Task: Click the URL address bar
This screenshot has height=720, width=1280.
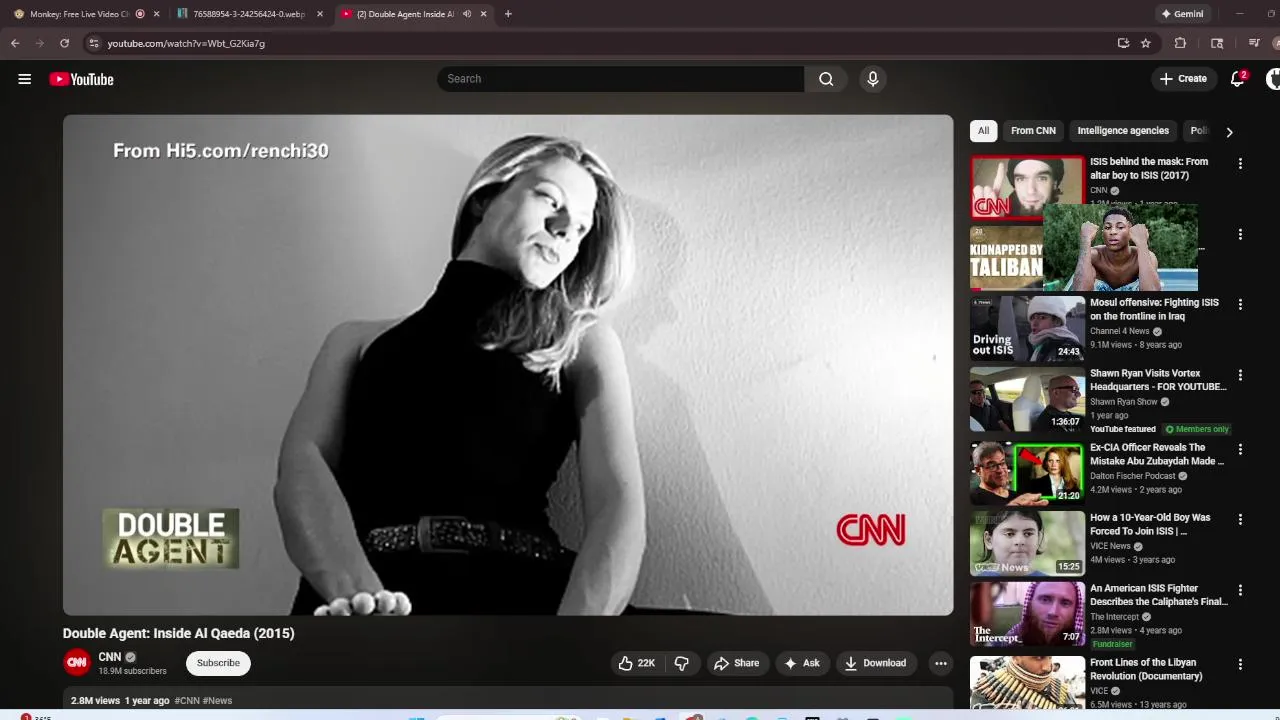Action: click(600, 43)
